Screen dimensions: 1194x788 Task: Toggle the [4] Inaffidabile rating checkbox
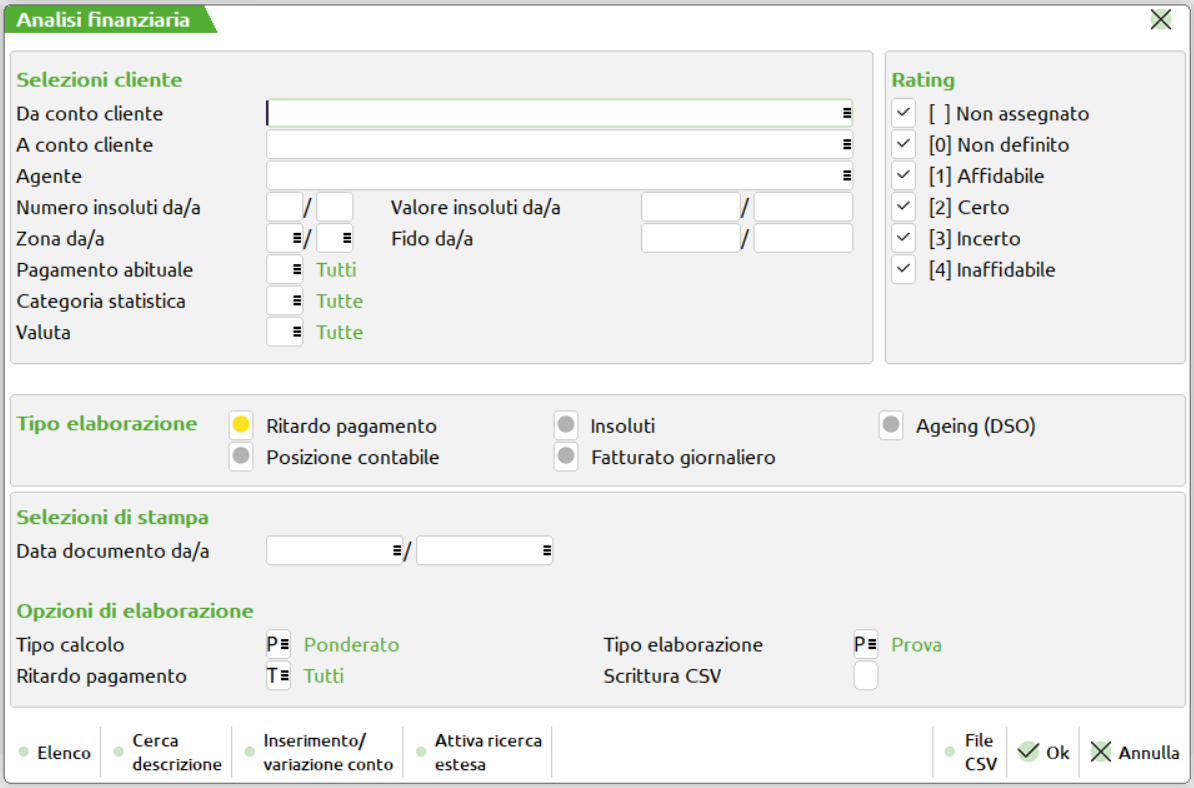click(x=904, y=270)
